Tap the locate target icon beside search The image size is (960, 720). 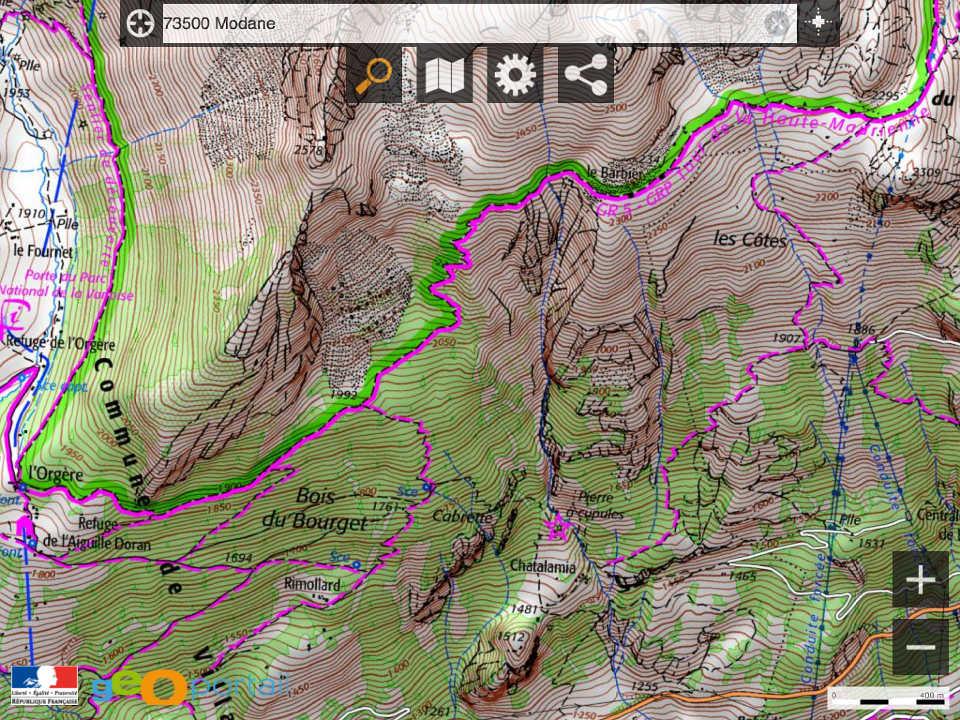point(141,22)
